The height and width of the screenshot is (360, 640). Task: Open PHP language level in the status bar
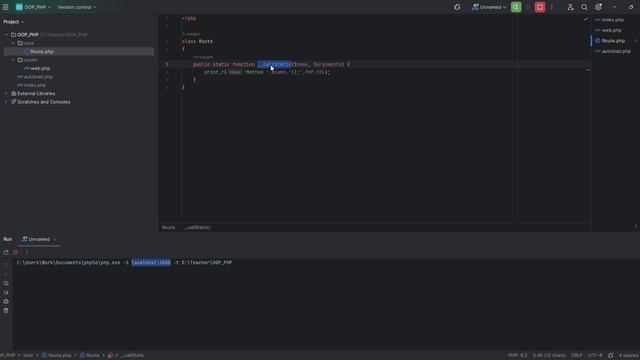518,356
